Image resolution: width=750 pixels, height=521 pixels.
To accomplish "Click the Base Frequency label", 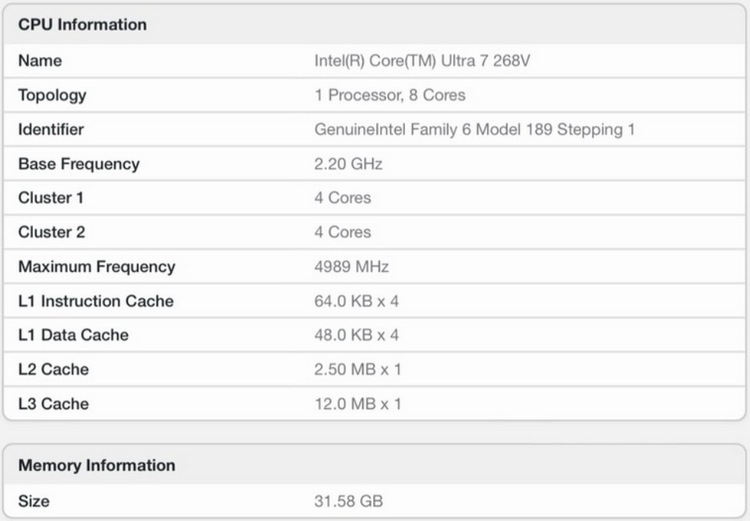I will 79,164.
